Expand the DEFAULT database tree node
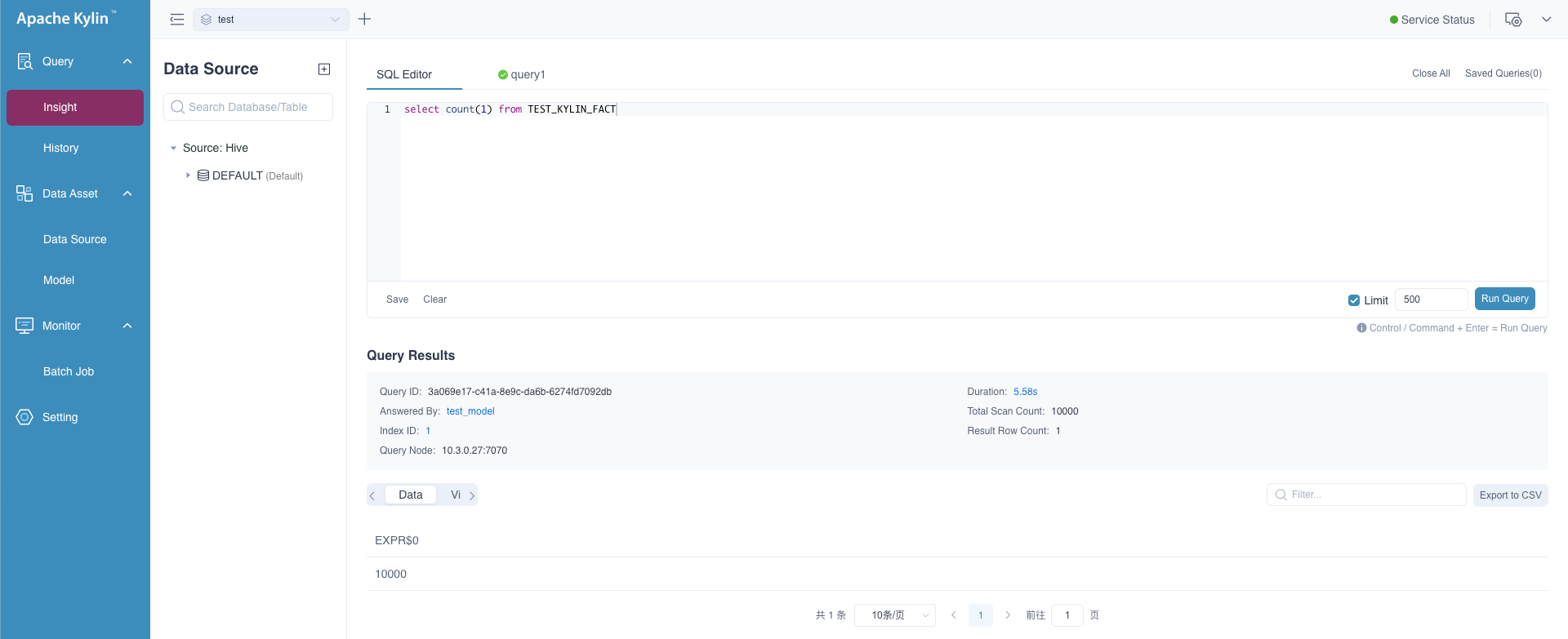This screenshot has height=639, width=1568. [x=188, y=175]
